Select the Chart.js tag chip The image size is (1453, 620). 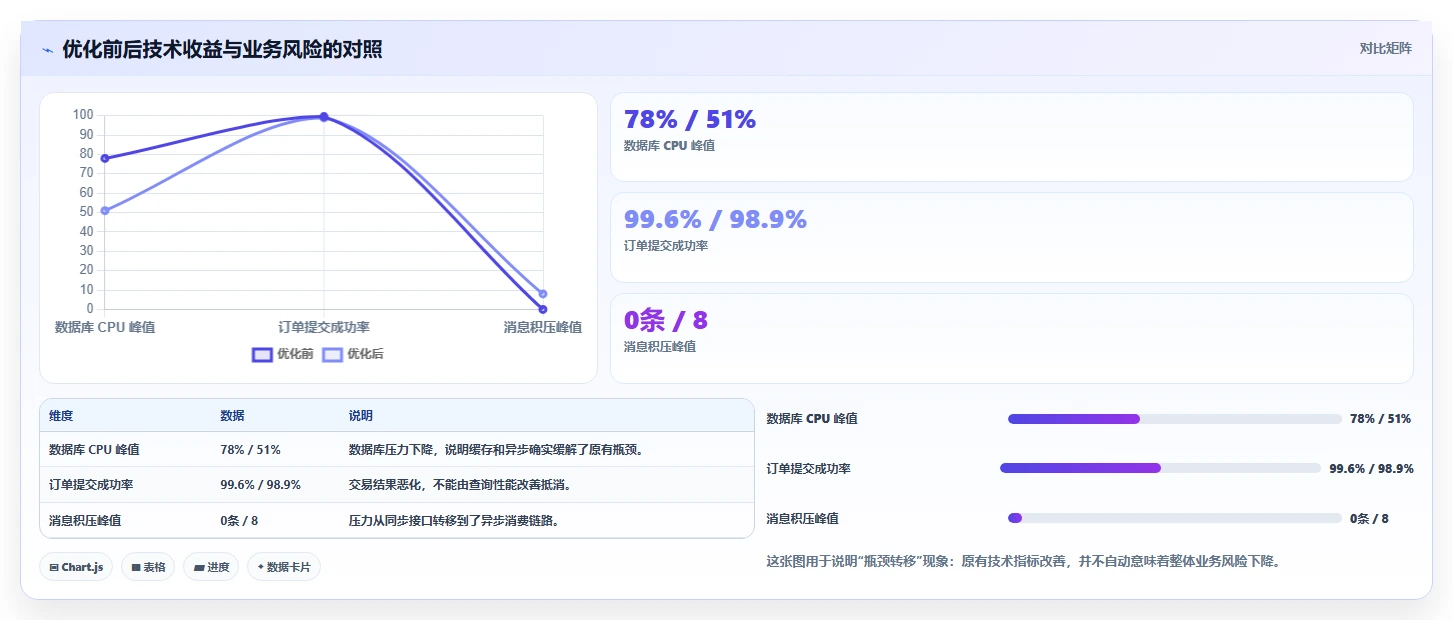[77, 567]
